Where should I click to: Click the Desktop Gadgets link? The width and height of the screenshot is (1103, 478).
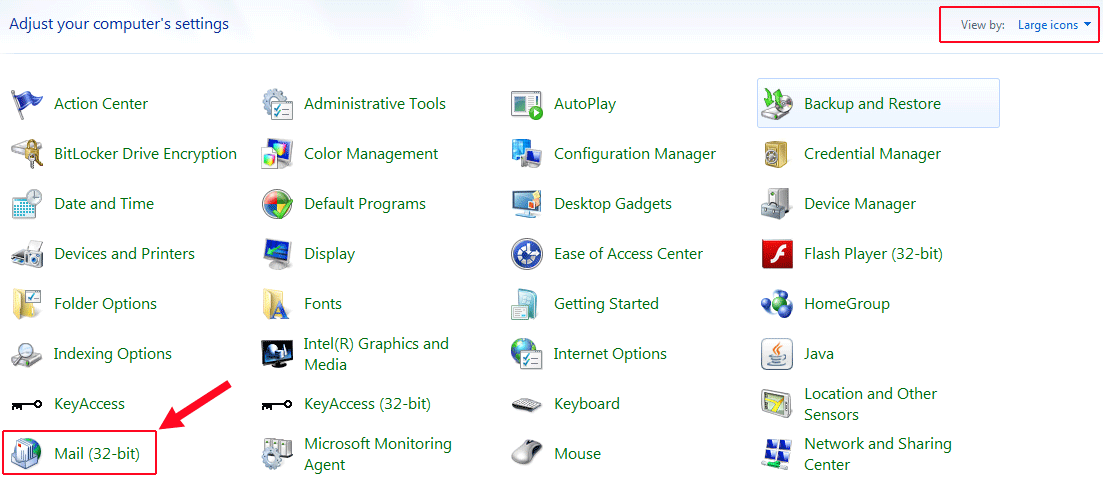coord(613,204)
